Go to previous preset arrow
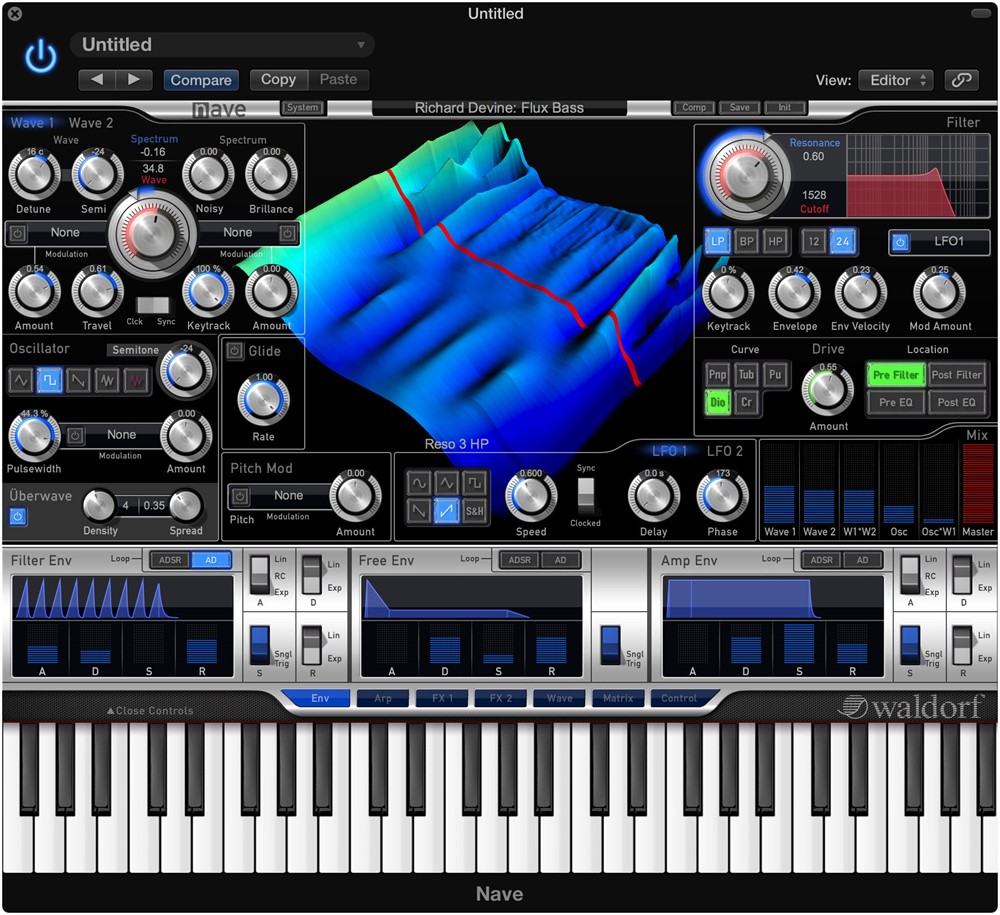This screenshot has height=915, width=1000. coord(98,80)
